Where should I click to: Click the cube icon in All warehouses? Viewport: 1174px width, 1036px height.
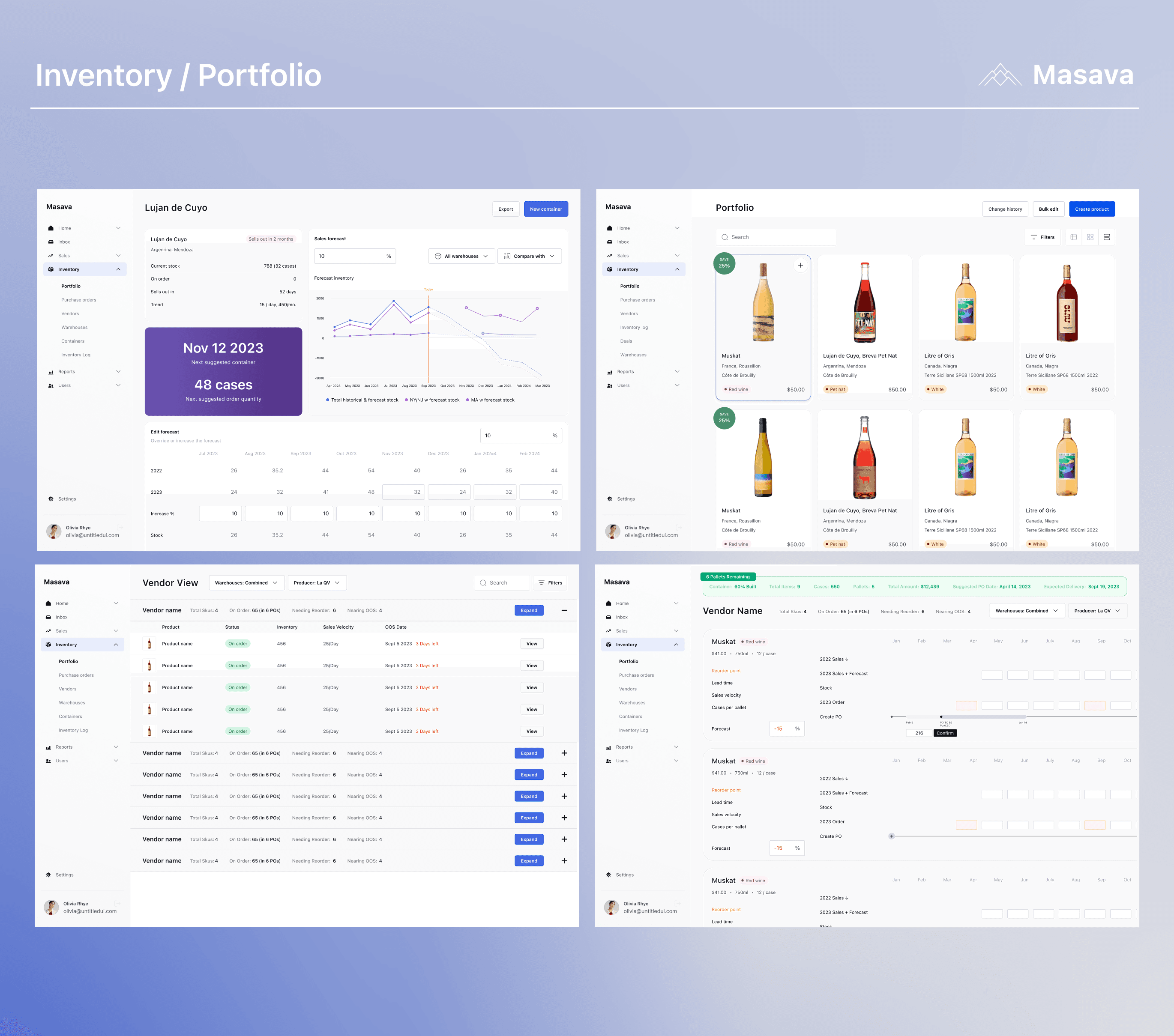tap(438, 256)
